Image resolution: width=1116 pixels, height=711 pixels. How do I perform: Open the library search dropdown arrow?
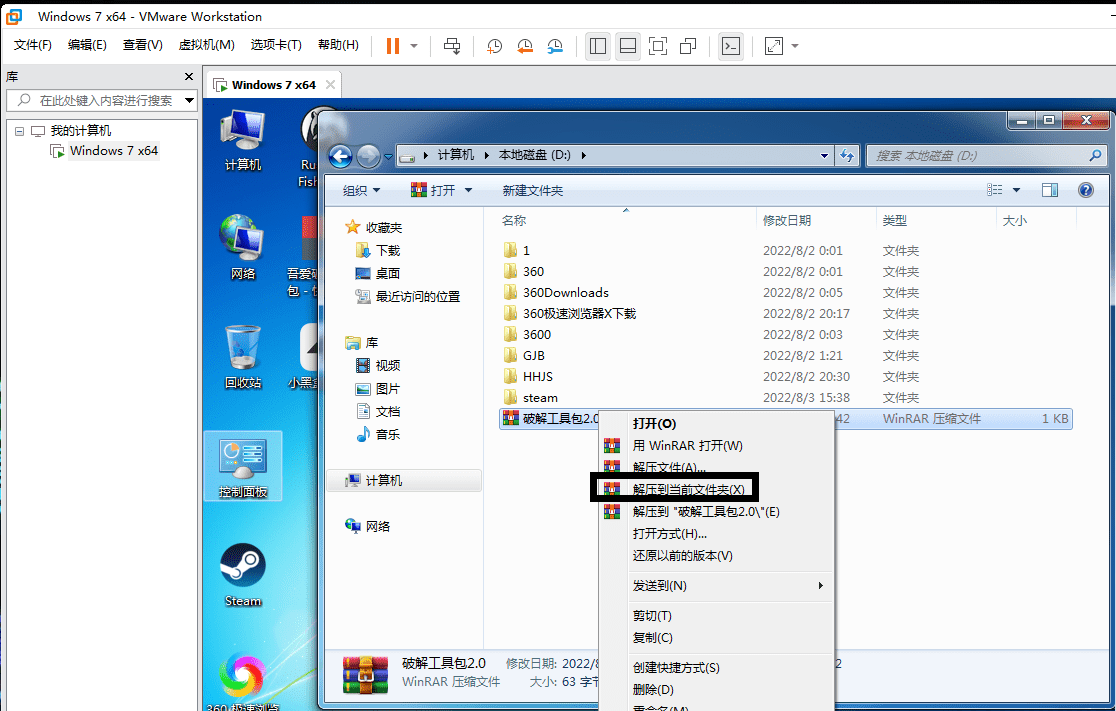189,100
